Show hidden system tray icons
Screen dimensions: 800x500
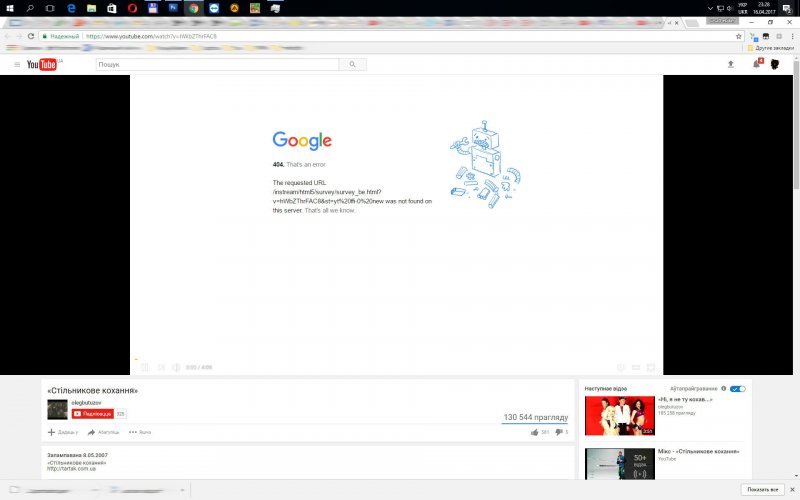710,8
